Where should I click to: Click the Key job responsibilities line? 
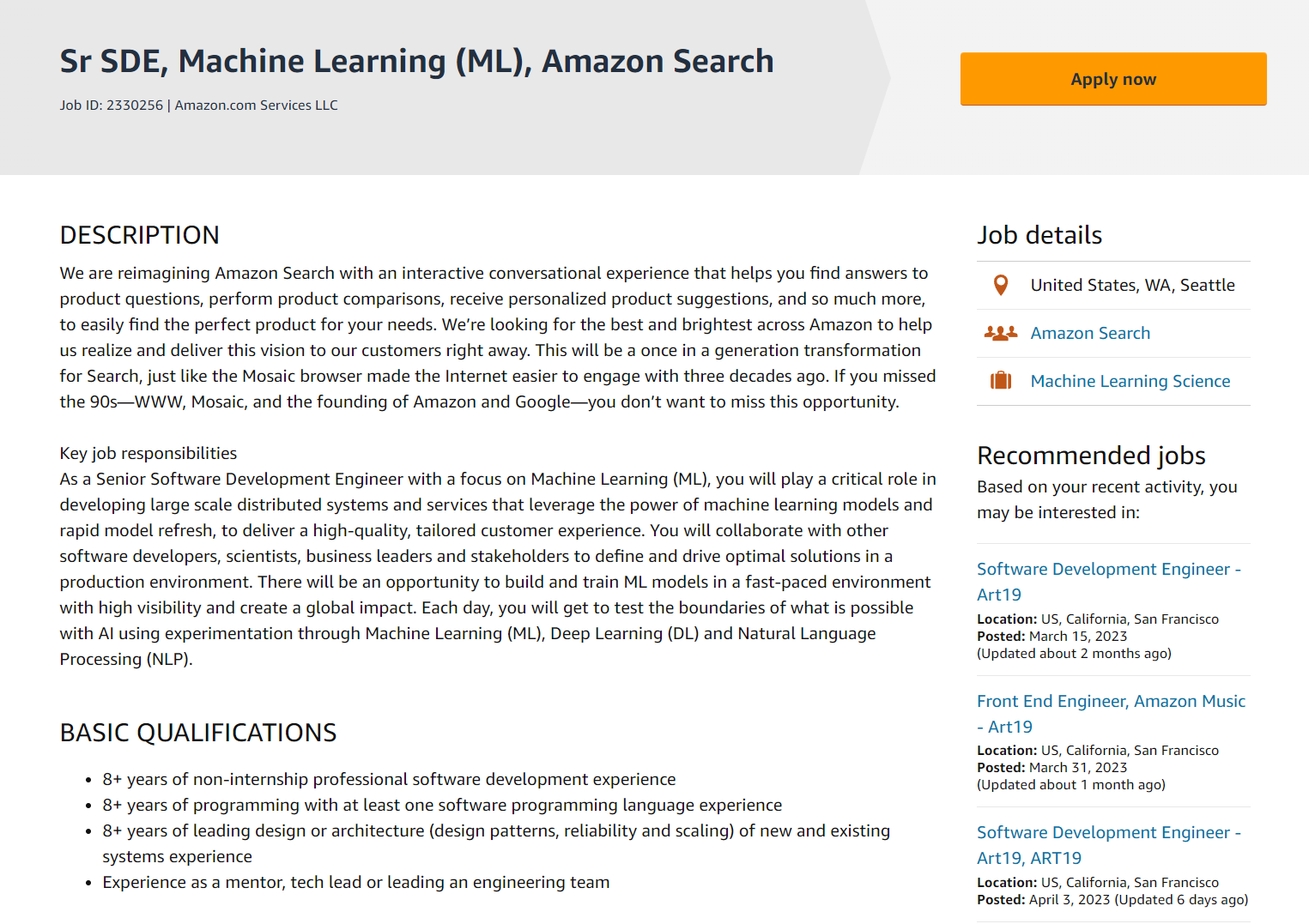coord(148,453)
